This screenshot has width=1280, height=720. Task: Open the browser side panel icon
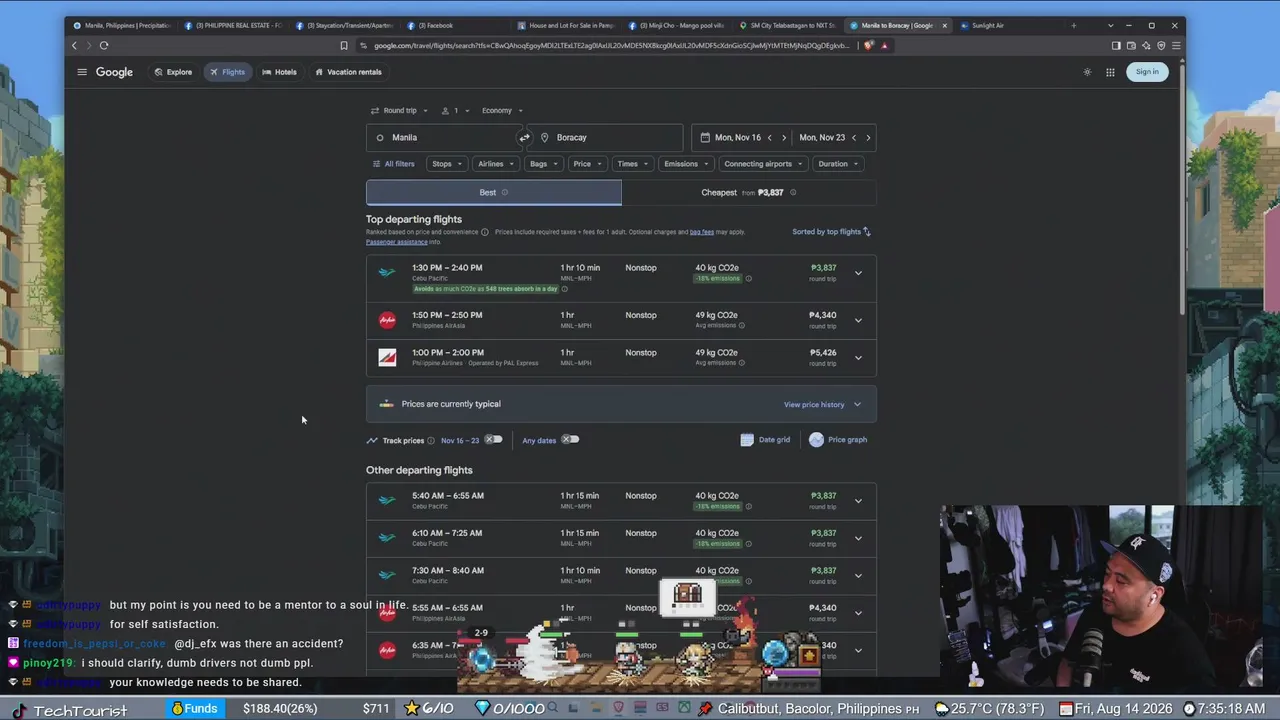[x=1116, y=45]
